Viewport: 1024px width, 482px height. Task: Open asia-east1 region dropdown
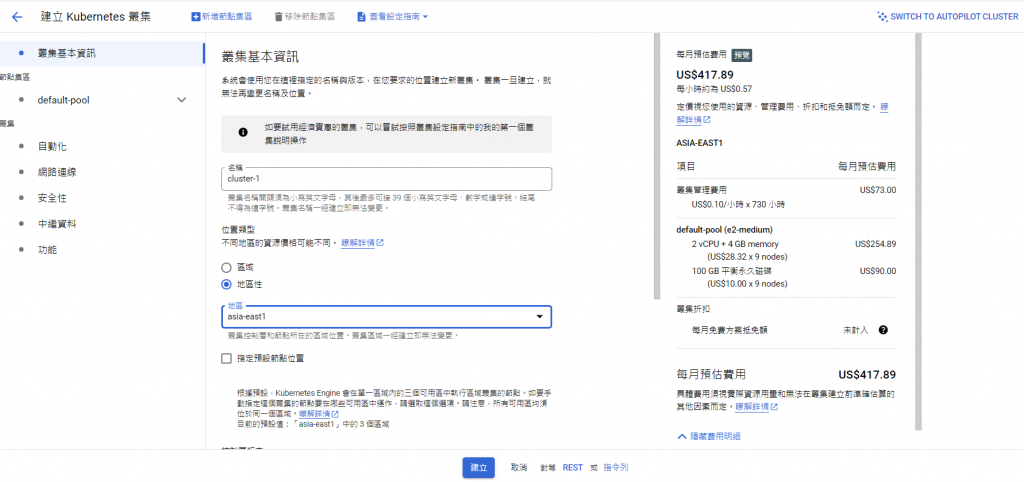tap(387, 317)
